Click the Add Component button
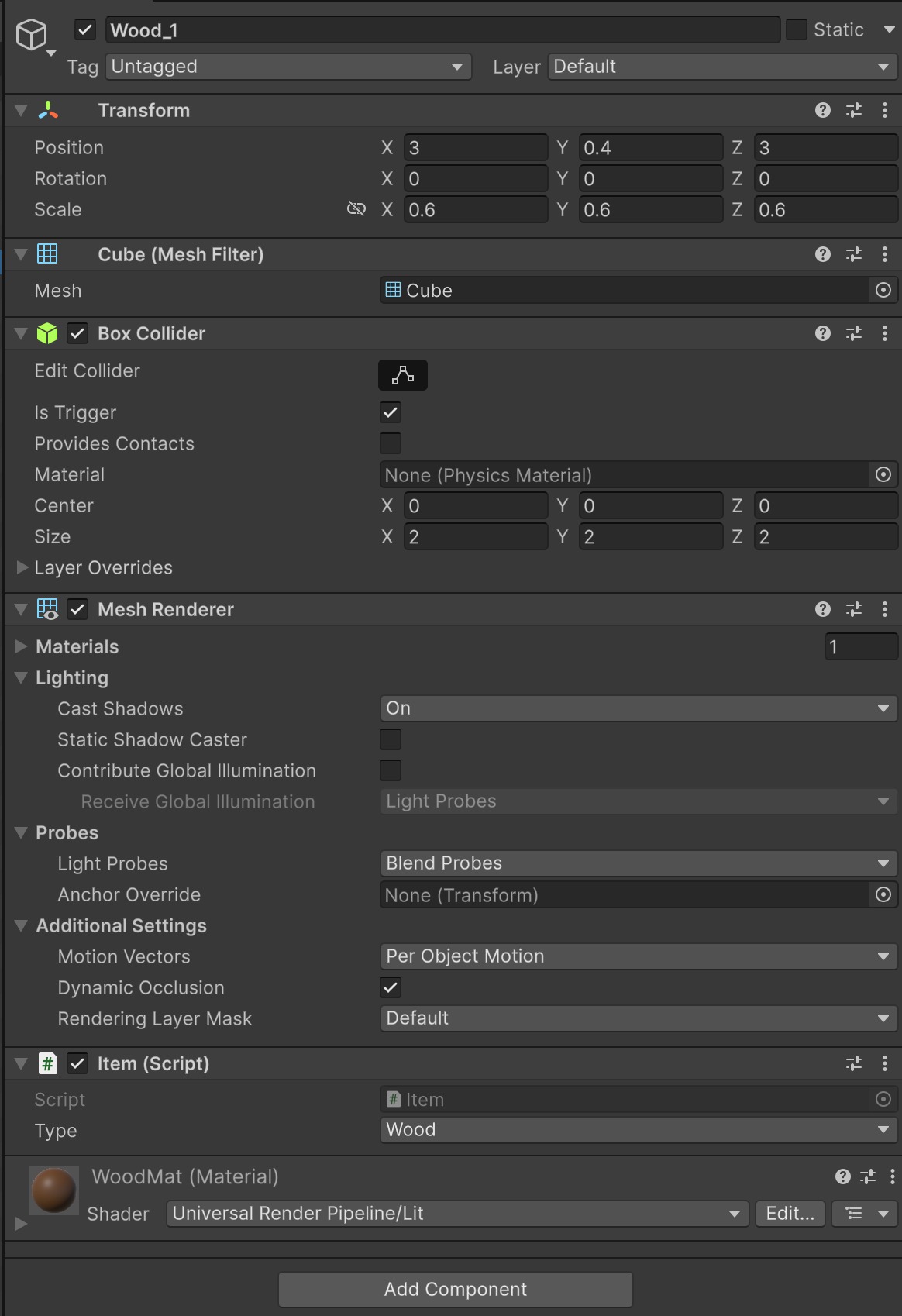This screenshot has width=902, height=1316. coord(456,1289)
